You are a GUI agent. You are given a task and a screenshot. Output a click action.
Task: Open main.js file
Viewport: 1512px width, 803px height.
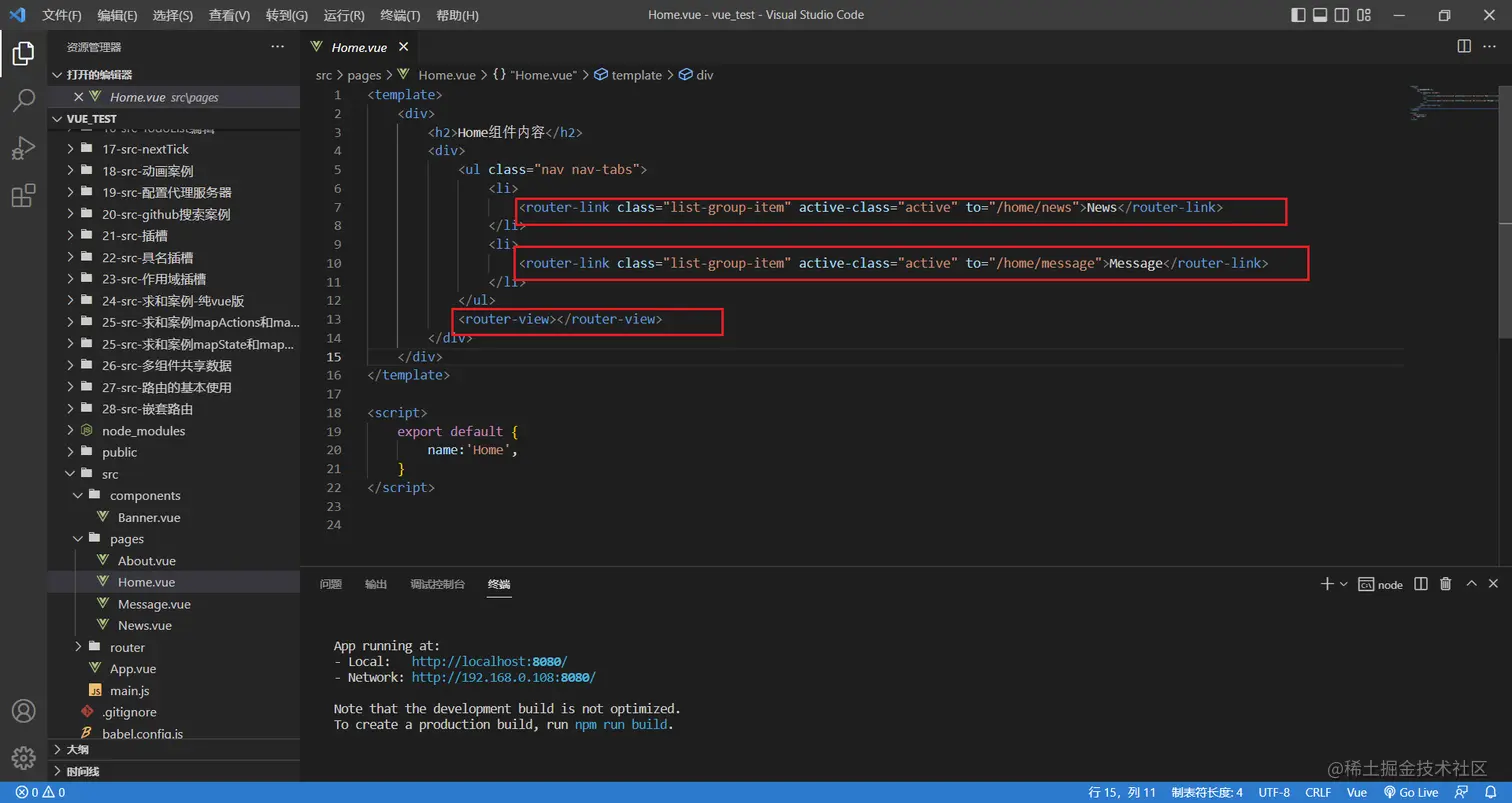pyautogui.click(x=174, y=691)
